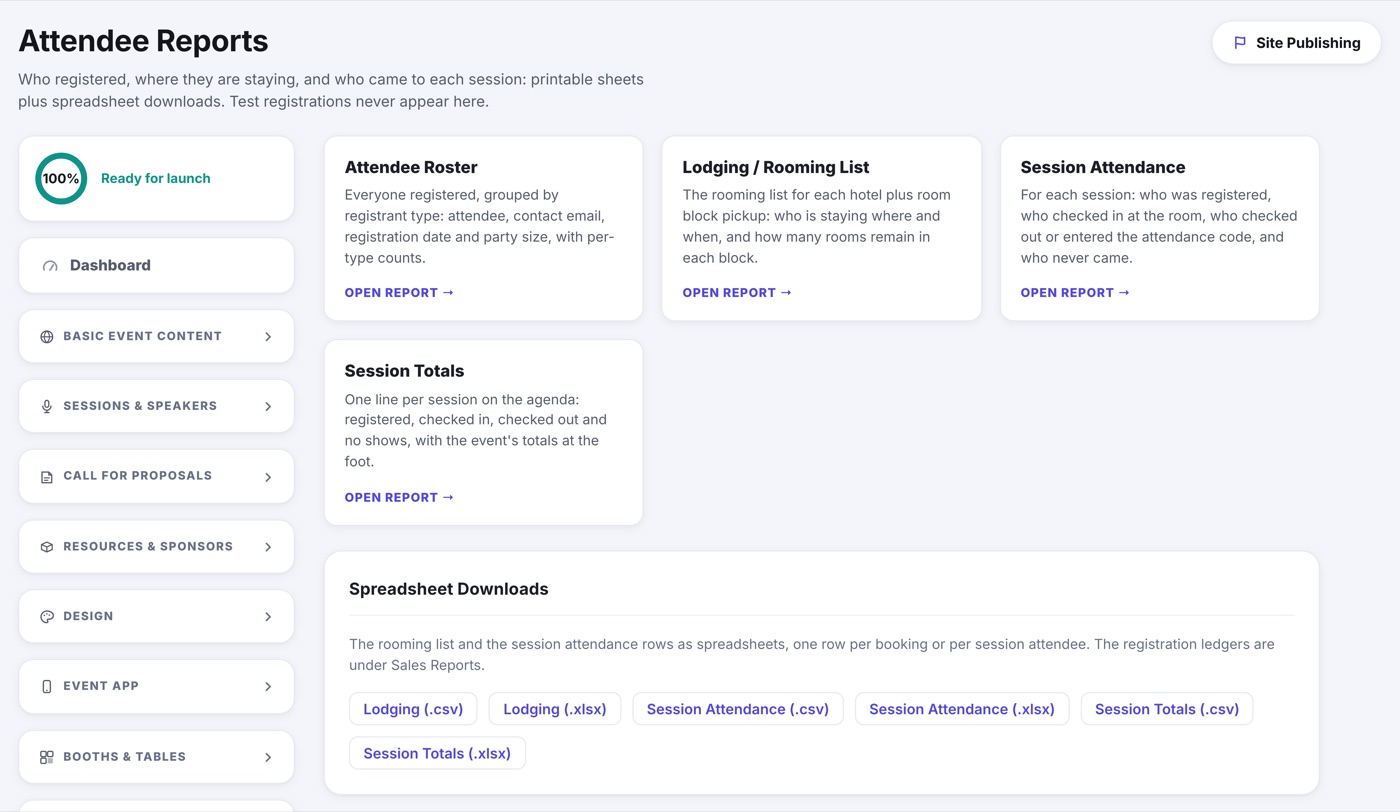Click the microphone icon beside Sessions & Speakers

click(x=47, y=407)
